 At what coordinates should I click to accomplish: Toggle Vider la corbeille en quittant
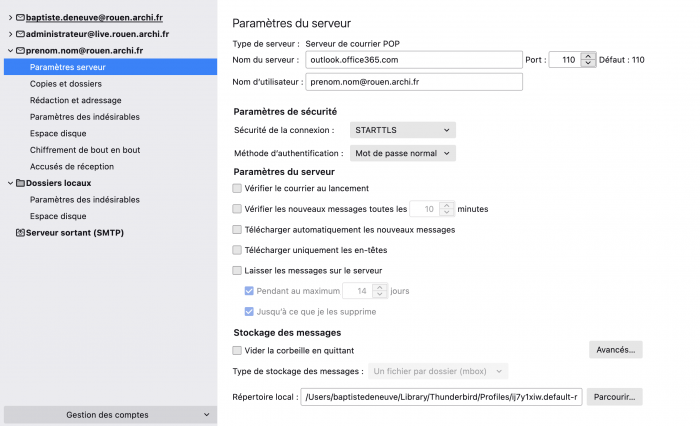tap(237, 351)
